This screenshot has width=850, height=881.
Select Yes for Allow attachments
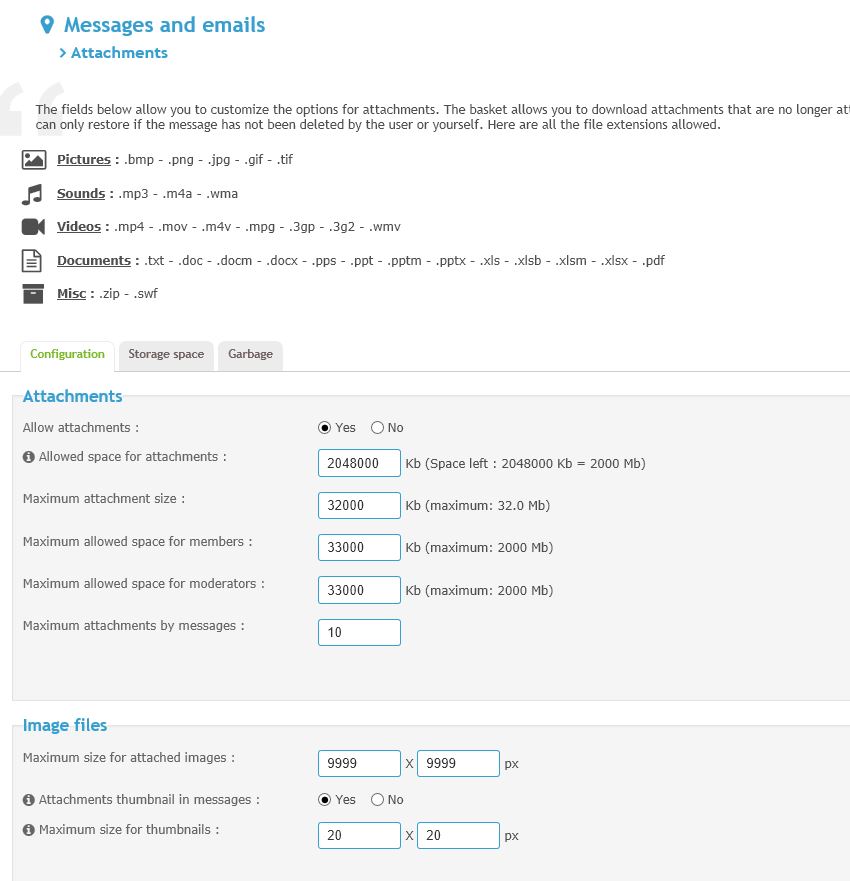pyautogui.click(x=324, y=428)
